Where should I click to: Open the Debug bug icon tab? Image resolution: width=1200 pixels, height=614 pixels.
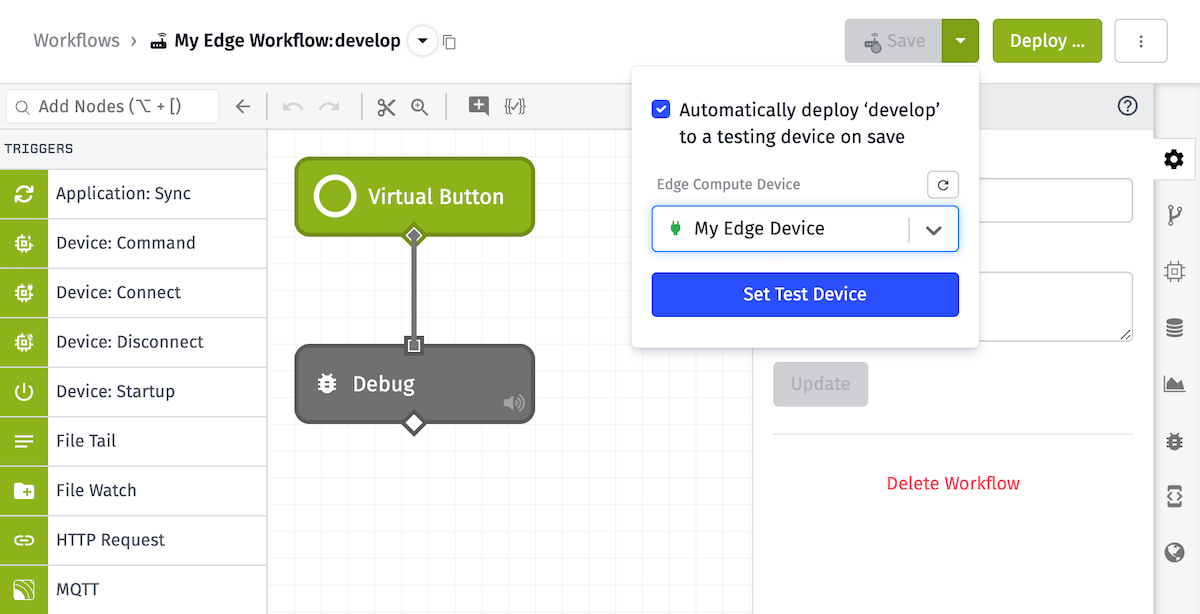pos(1174,440)
